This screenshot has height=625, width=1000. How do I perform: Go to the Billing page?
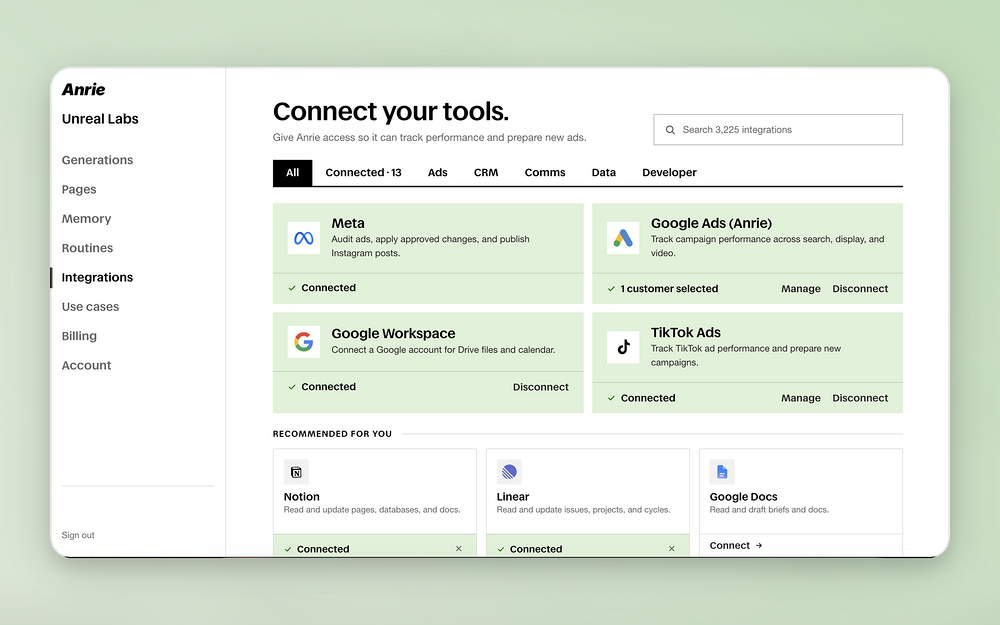[79, 336]
